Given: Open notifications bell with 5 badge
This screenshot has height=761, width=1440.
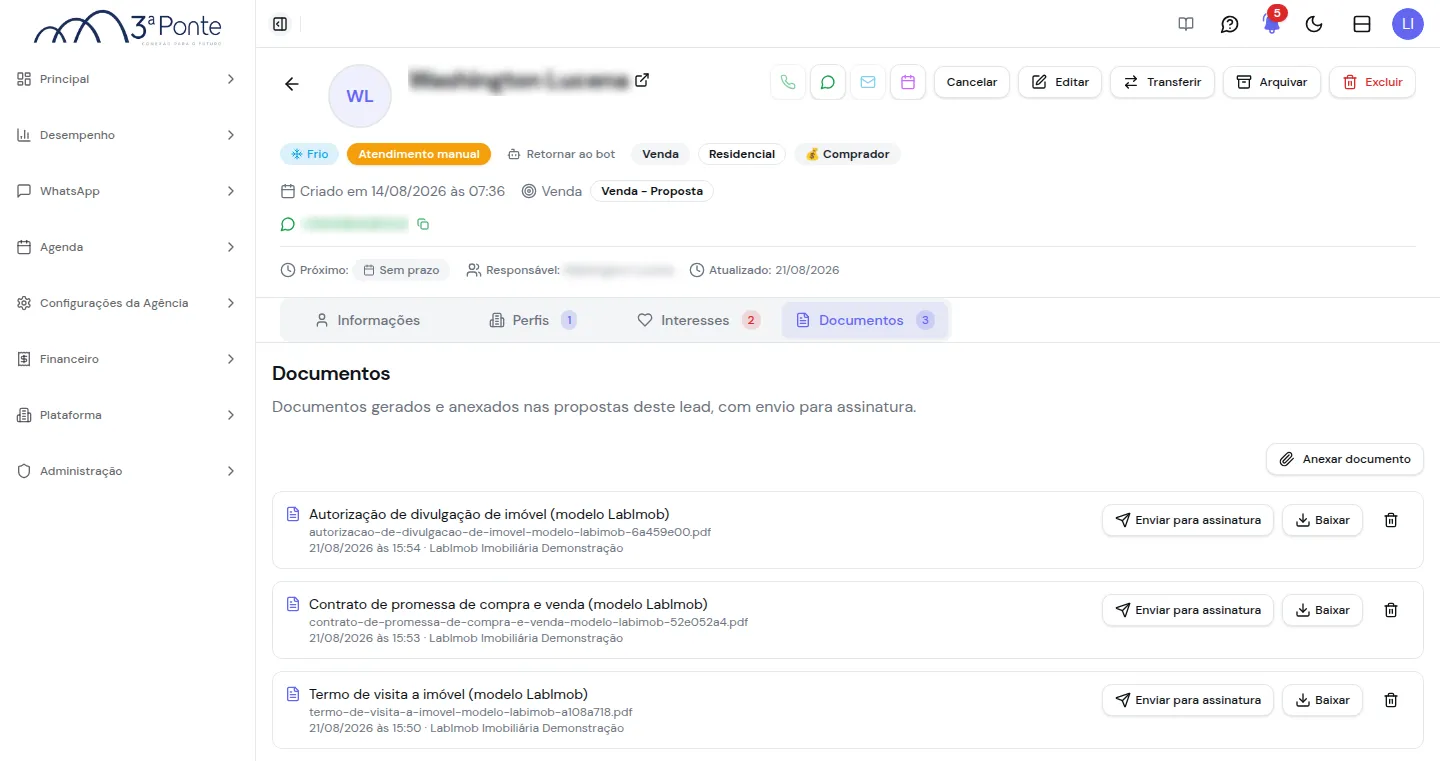Looking at the screenshot, I should (1272, 22).
